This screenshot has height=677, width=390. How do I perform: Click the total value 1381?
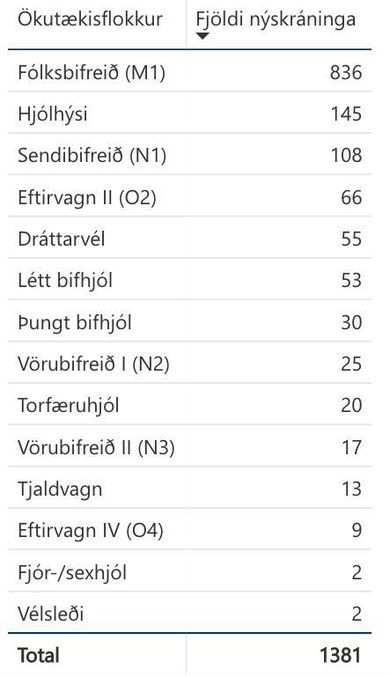[x=340, y=655]
